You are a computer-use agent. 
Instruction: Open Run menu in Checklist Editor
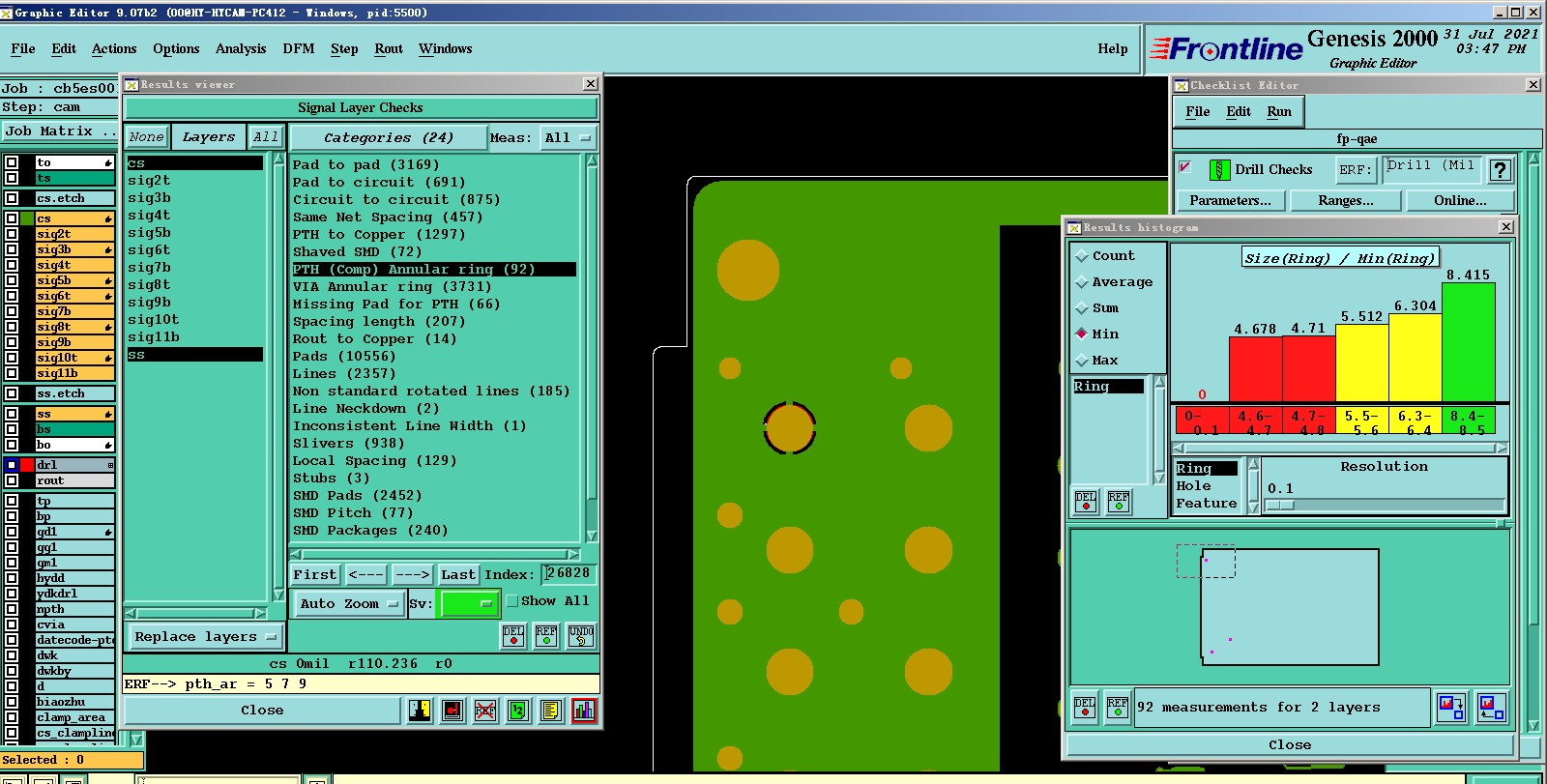[x=1279, y=111]
